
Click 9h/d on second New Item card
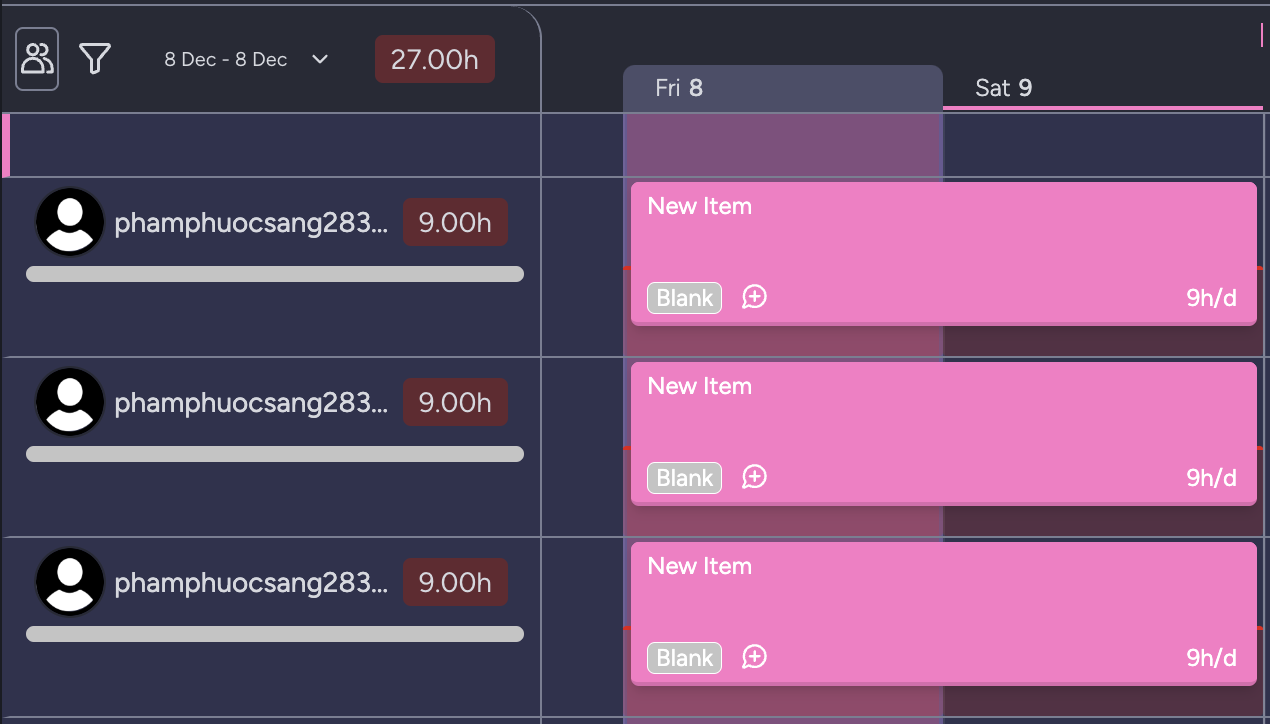point(1211,478)
